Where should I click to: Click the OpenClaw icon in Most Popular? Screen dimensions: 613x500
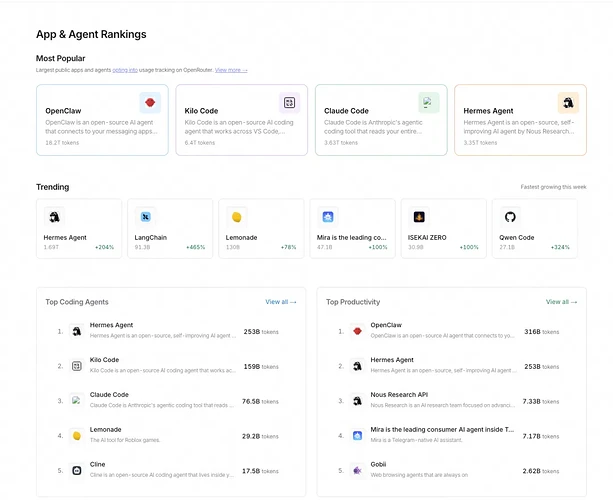pyautogui.click(x=149, y=102)
